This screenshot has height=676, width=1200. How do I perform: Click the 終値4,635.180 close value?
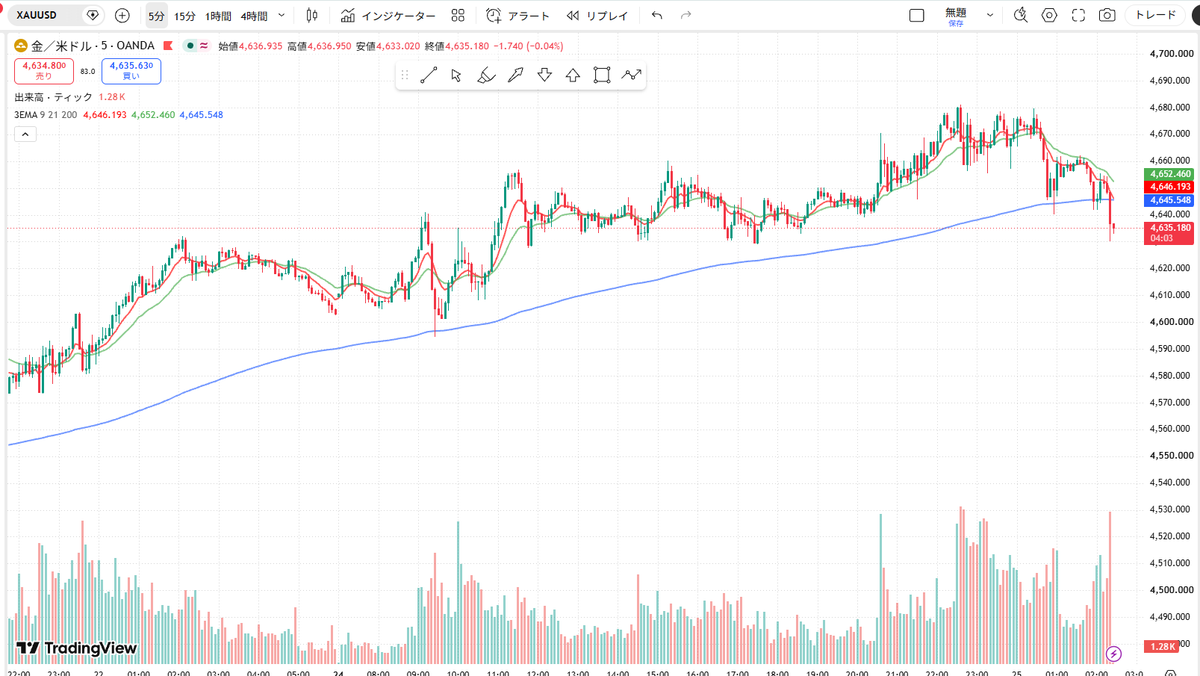coord(457,46)
